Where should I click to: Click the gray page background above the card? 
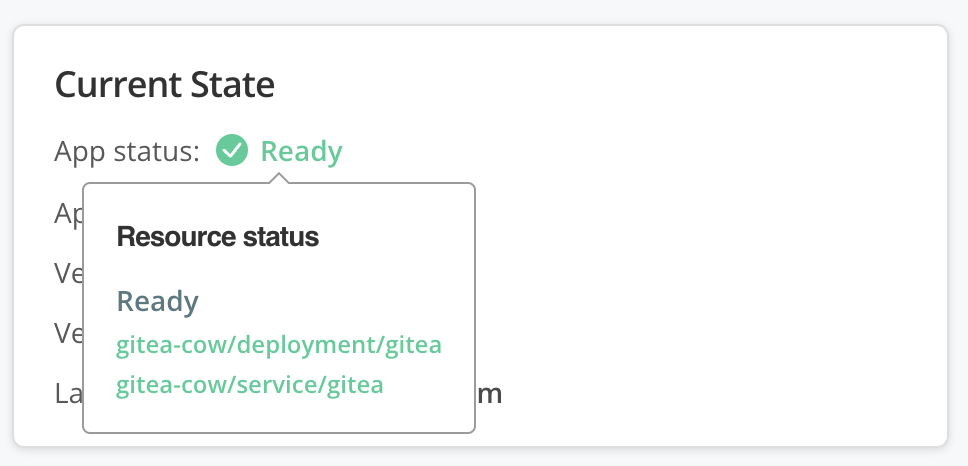click(480, 11)
